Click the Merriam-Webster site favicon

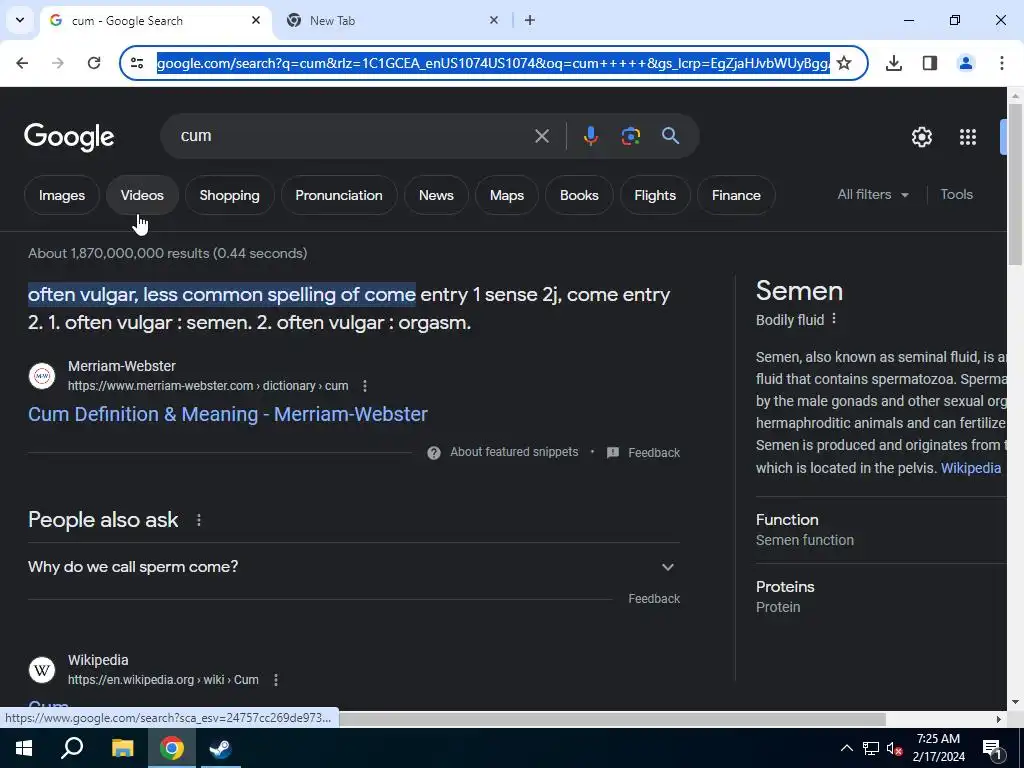tap(42, 376)
